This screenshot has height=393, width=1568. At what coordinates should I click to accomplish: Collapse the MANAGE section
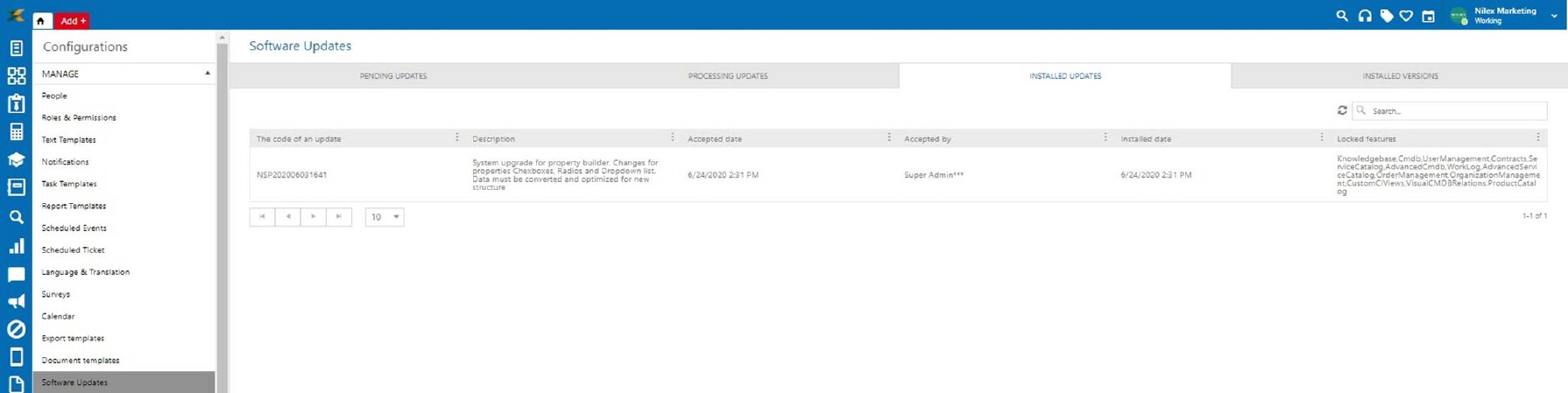208,74
